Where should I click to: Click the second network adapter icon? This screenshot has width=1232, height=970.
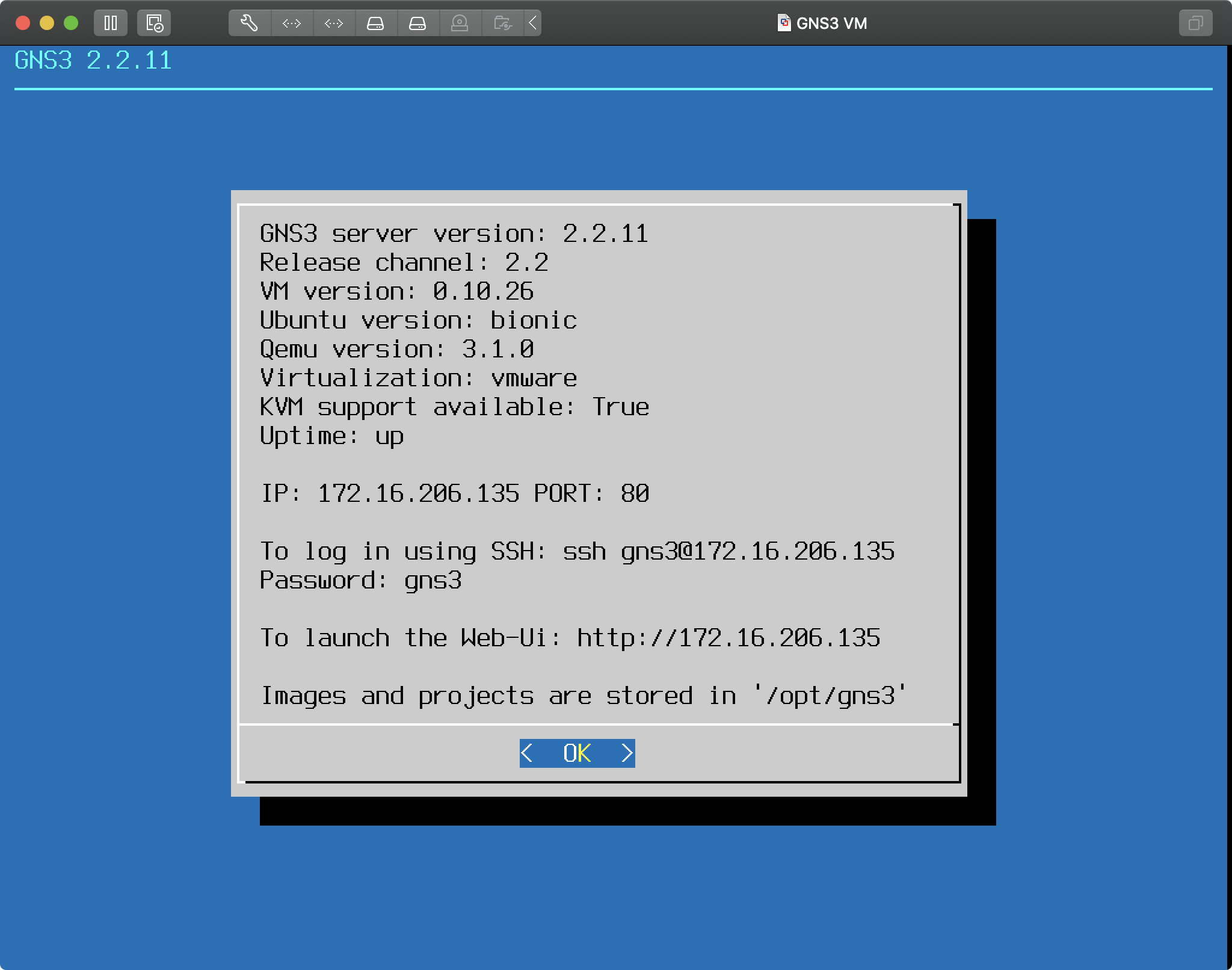[334, 23]
